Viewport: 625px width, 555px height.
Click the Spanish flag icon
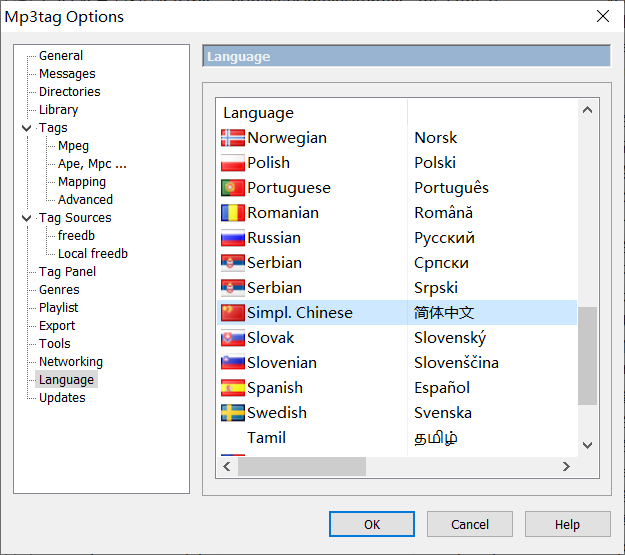pyautogui.click(x=233, y=388)
